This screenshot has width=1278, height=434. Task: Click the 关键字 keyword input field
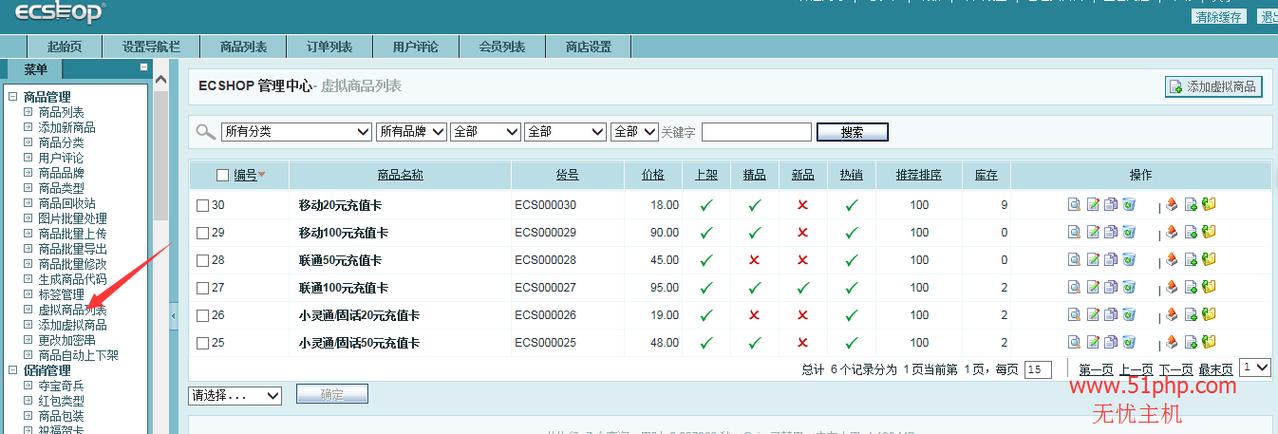[x=756, y=132]
